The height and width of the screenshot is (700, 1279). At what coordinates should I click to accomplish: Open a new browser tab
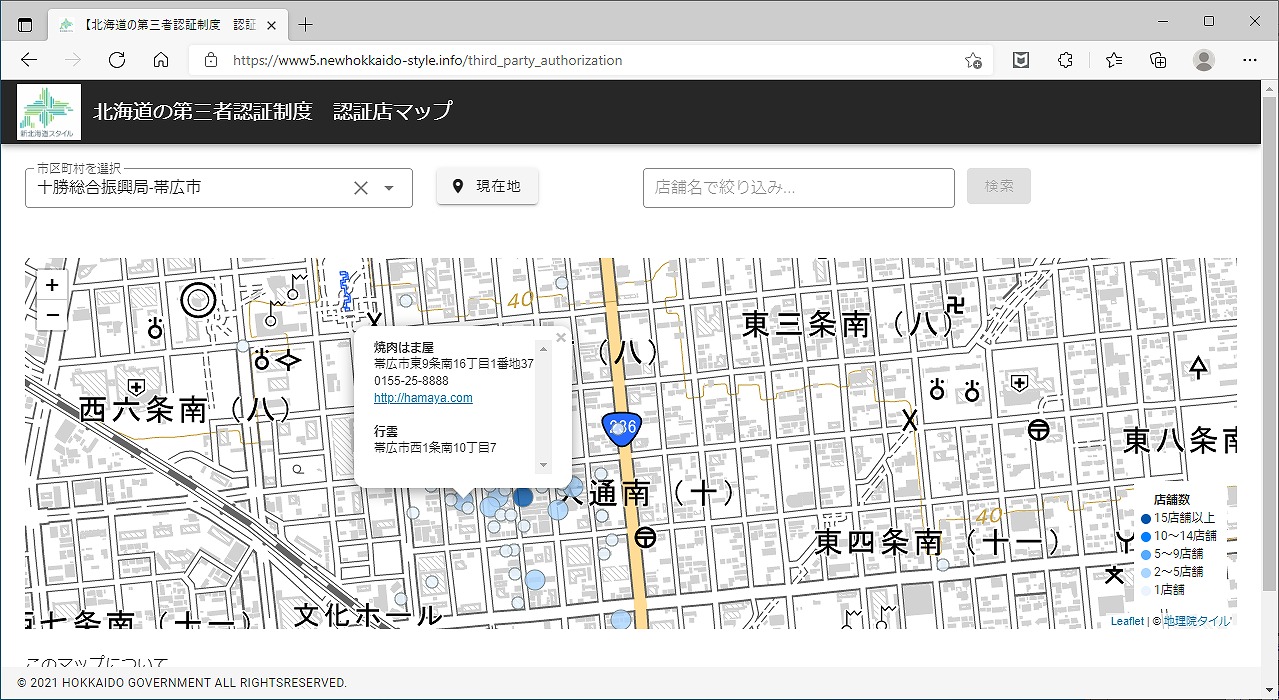(305, 24)
